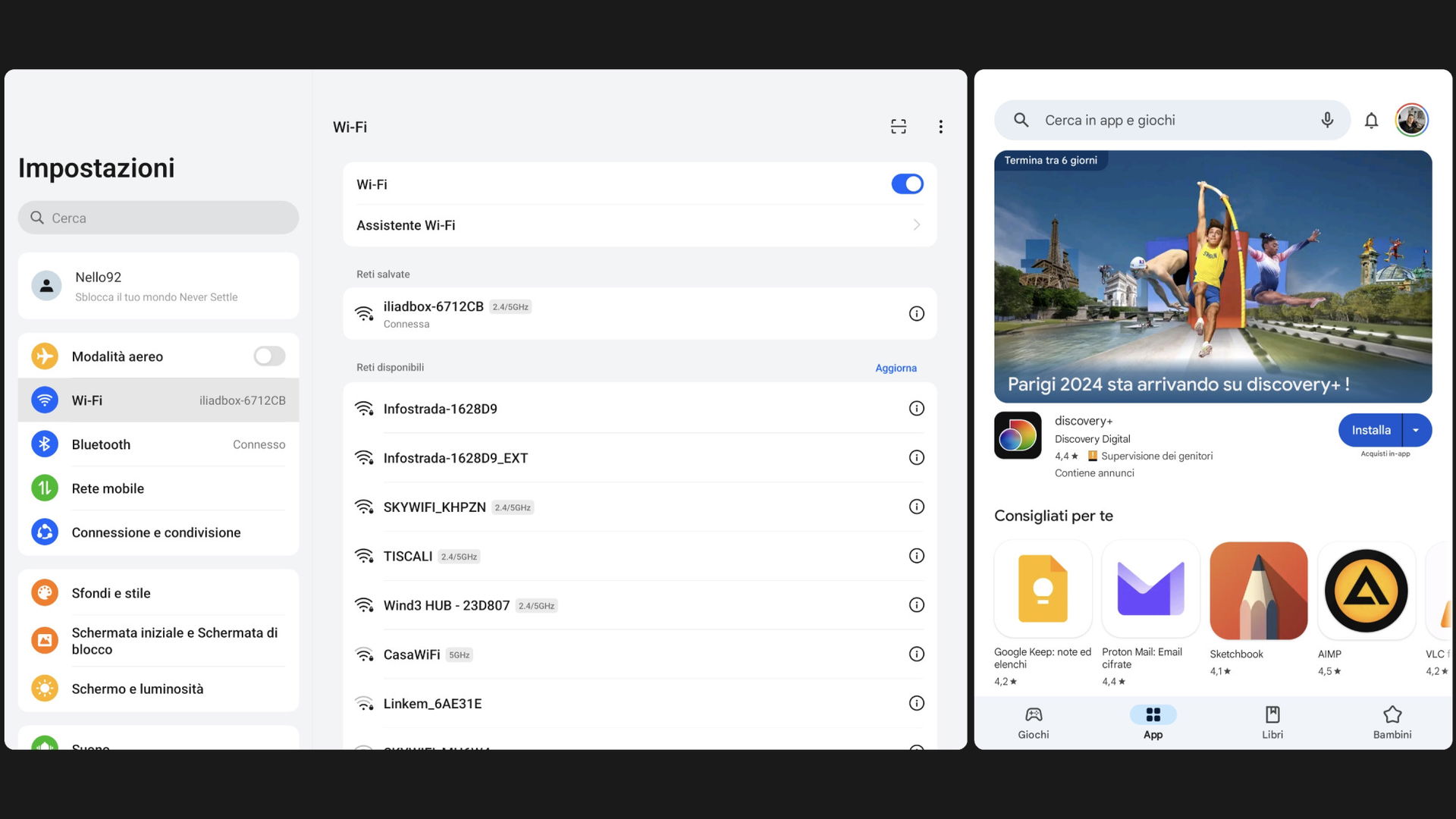The height and width of the screenshot is (819, 1456).
Task: Open info for SKYWIFI_KHPZN network
Action: pyautogui.click(x=916, y=507)
